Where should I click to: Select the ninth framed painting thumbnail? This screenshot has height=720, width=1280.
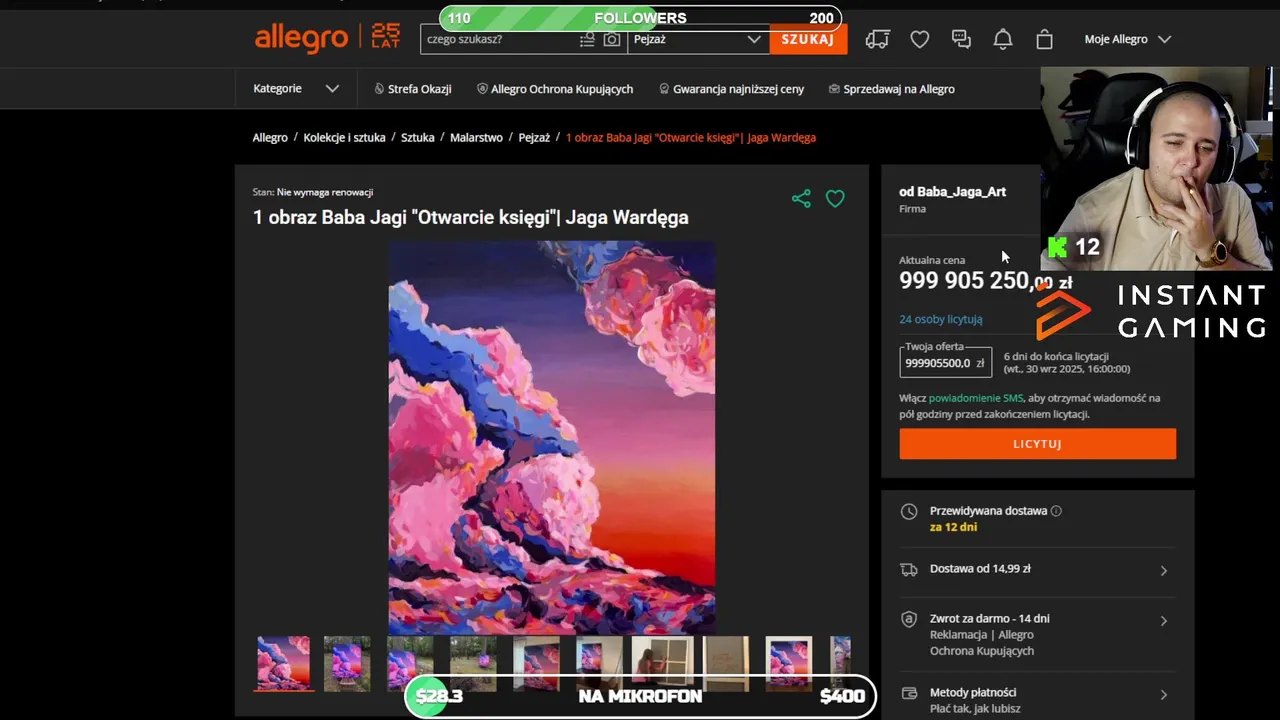pyautogui.click(x=789, y=663)
